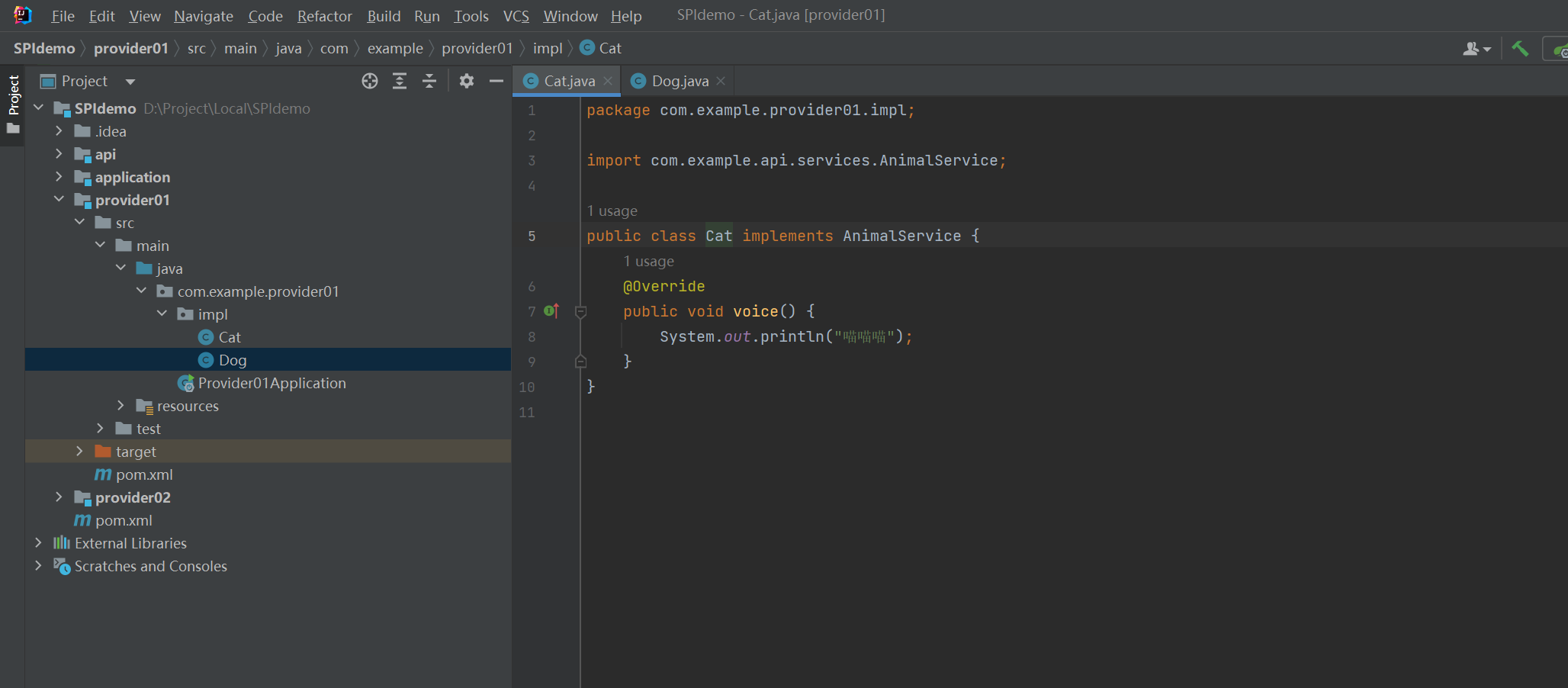This screenshot has width=1568, height=688.
Task: Click the Build project hammer icon
Action: click(1520, 49)
